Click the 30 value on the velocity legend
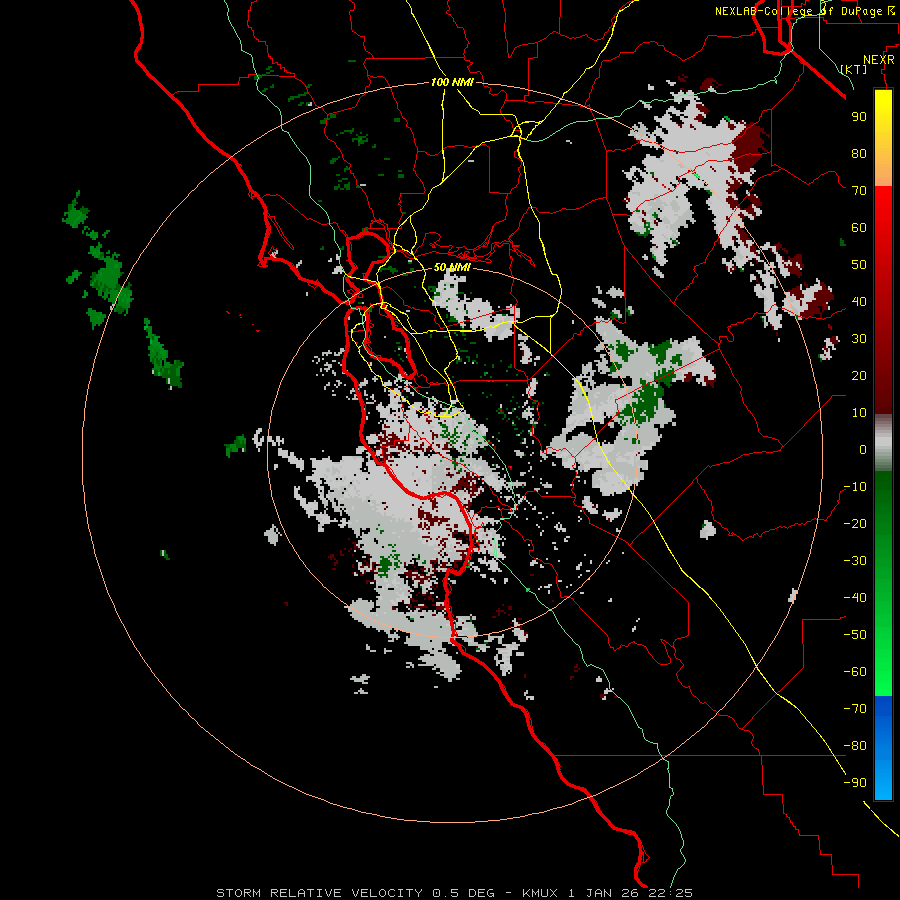900x900 pixels. click(x=859, y=339)
